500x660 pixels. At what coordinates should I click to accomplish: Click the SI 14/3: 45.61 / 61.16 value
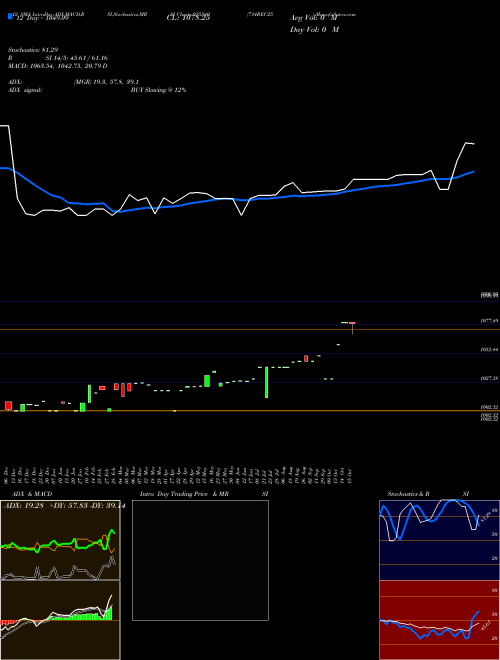(77, 58)
